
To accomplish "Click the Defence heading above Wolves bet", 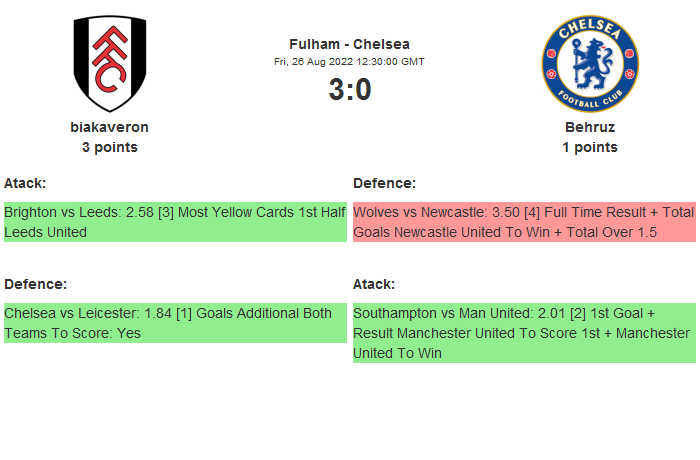I will click(x=384, y=183).
